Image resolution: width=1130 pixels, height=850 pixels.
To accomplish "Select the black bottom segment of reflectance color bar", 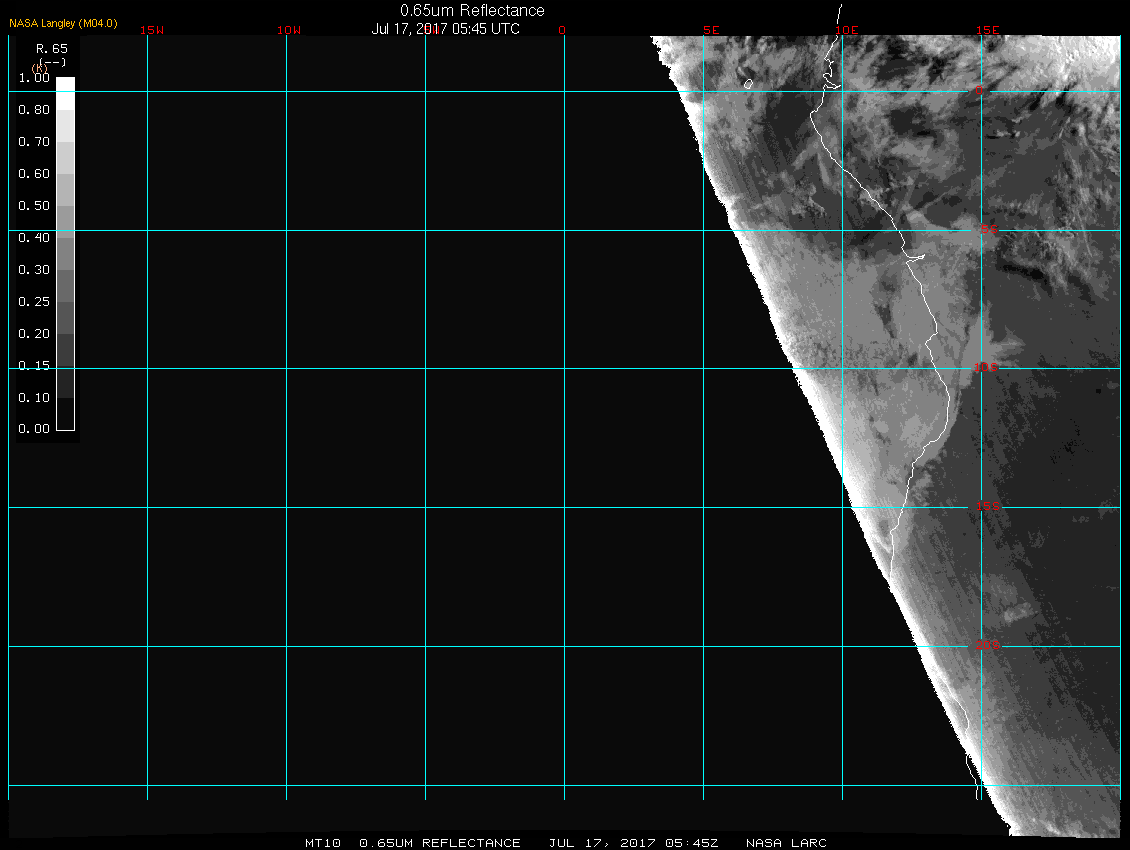I will click(66, 414).
